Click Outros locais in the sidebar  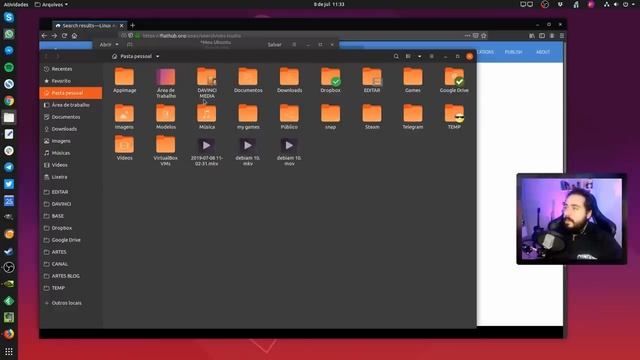click(x=71, y=303)
